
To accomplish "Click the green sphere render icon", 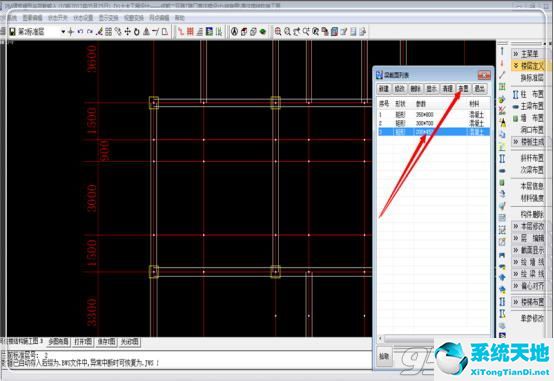I will (263, 32).
